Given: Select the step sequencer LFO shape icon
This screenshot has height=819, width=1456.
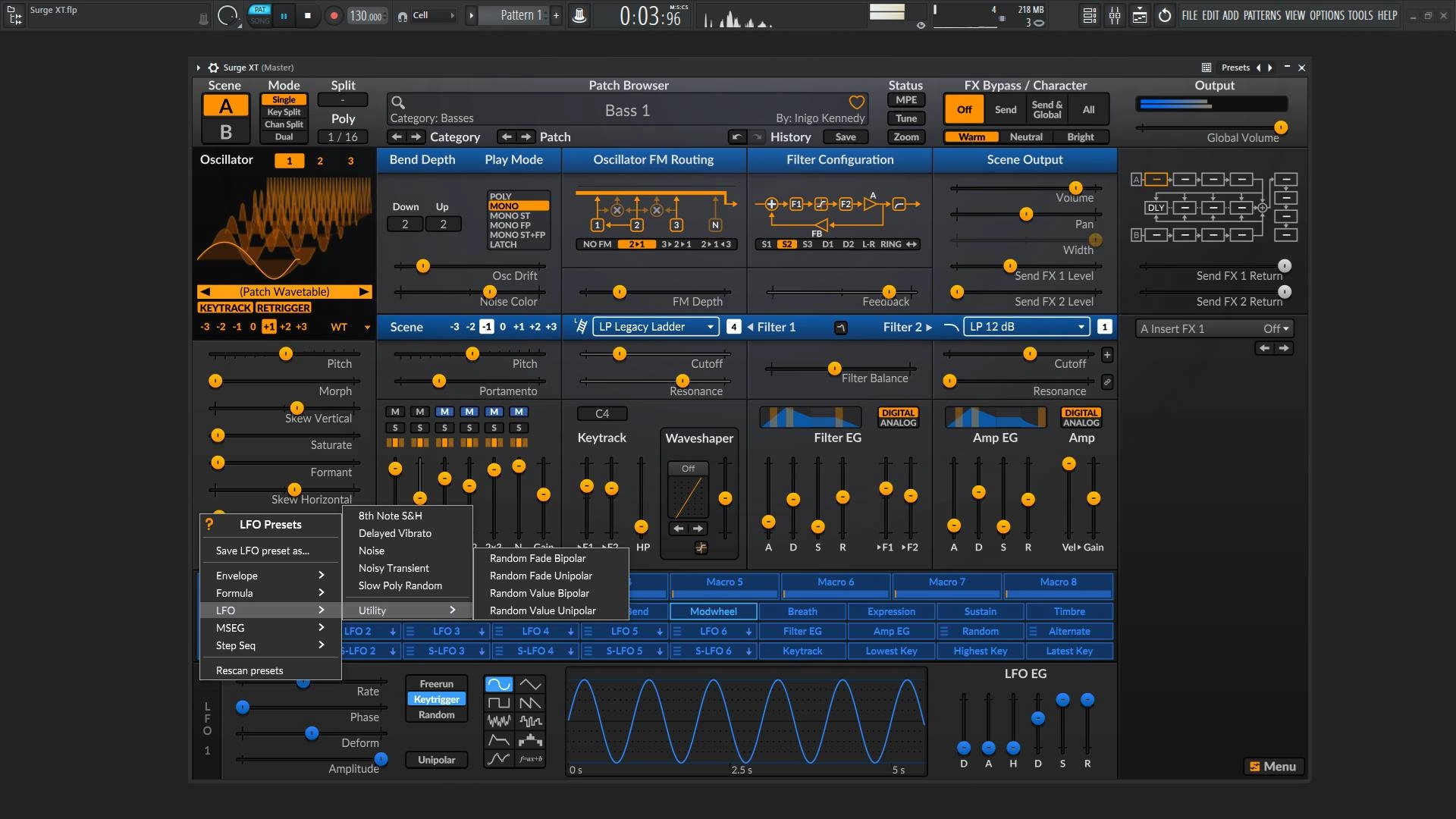Looking at the screenshot, I should [x=530, y=739].
